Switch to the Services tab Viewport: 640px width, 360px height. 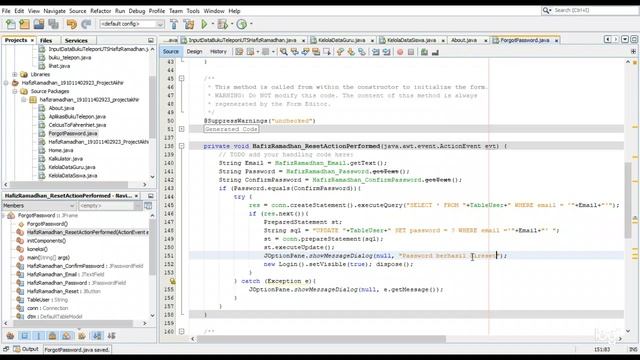tap(76, 40)
